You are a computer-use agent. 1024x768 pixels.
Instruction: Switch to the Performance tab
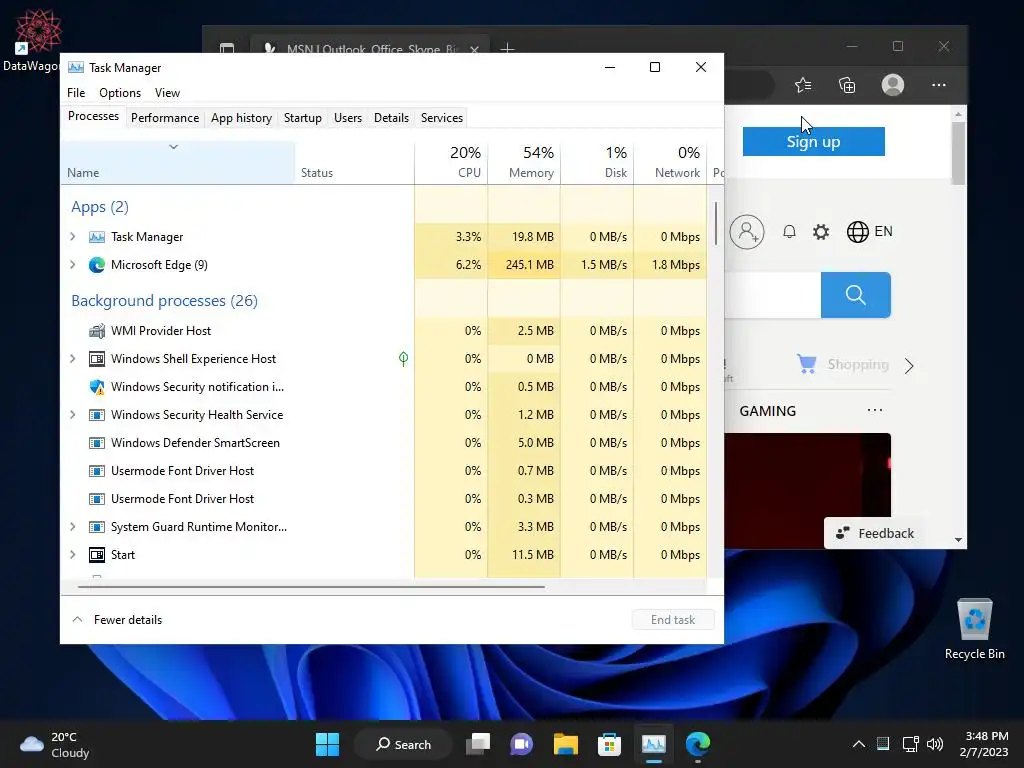click(165, 118)
